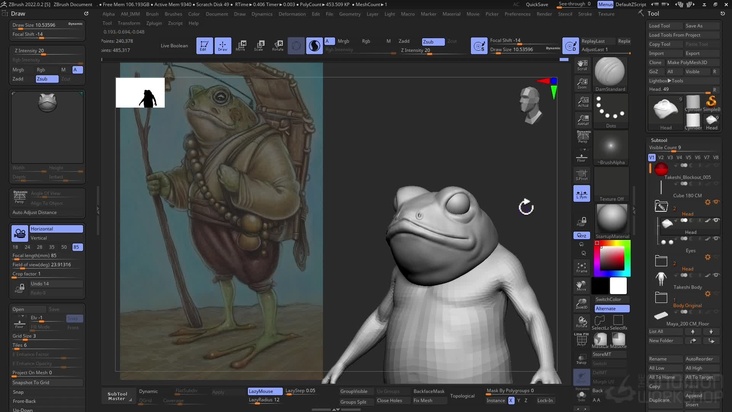Collapse the Tool palette header
Screen dimensions: 732x412
[x=653, y=14]
